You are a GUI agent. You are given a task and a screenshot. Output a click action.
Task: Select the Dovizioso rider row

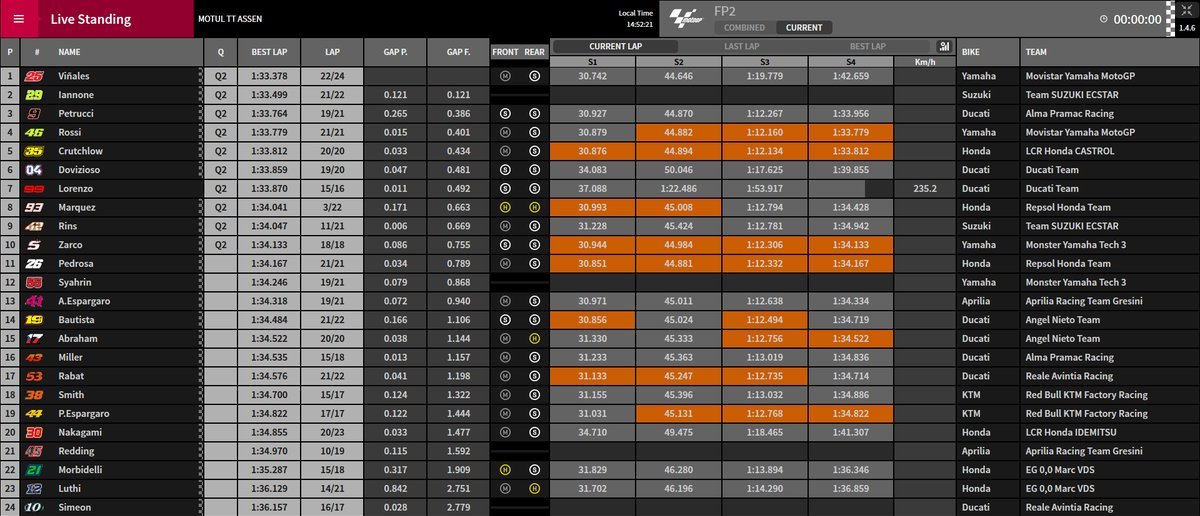(x=100, y=170)
